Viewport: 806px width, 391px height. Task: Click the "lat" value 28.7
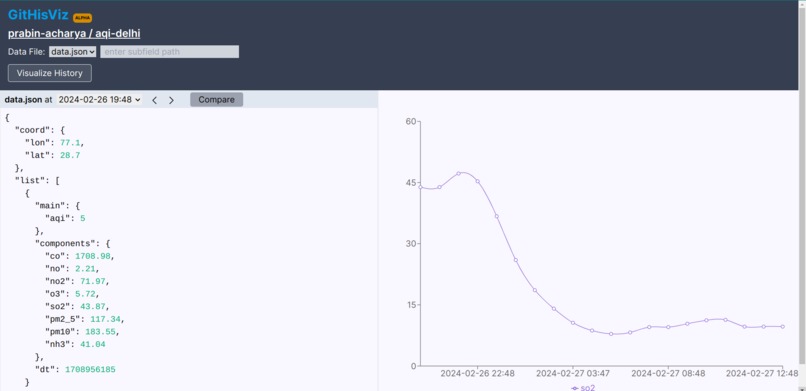coord(70,155)
